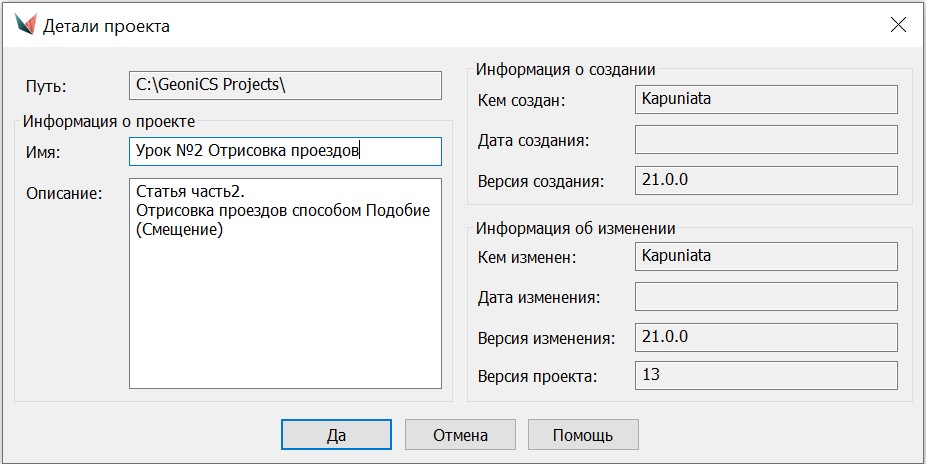Click the Детали проекта window title
Viewport: 926px width, 464px height.
point(106,27)
